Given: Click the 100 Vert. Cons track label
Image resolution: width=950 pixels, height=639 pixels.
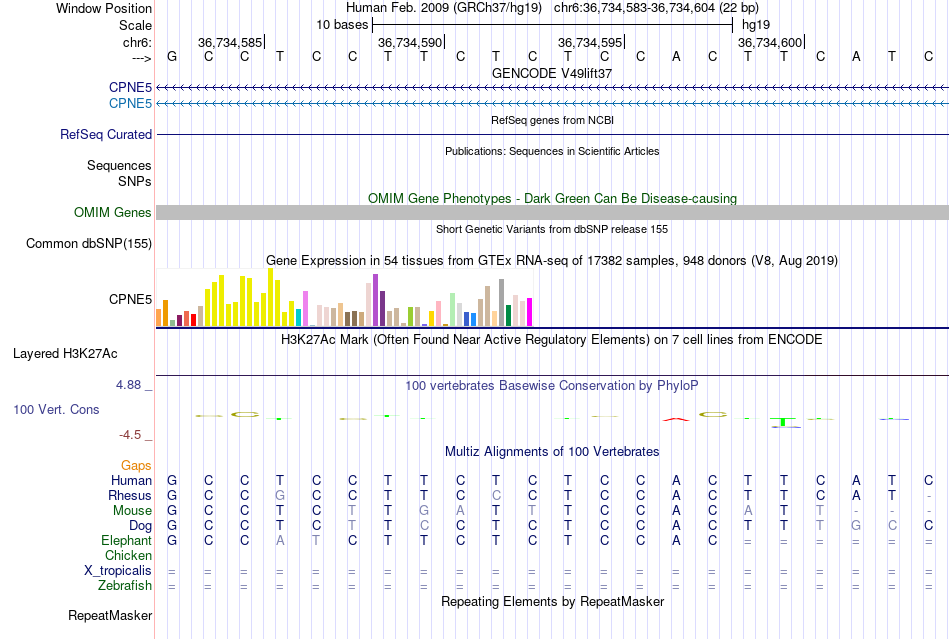Looking at the screenshot, I should pos(56,409).
